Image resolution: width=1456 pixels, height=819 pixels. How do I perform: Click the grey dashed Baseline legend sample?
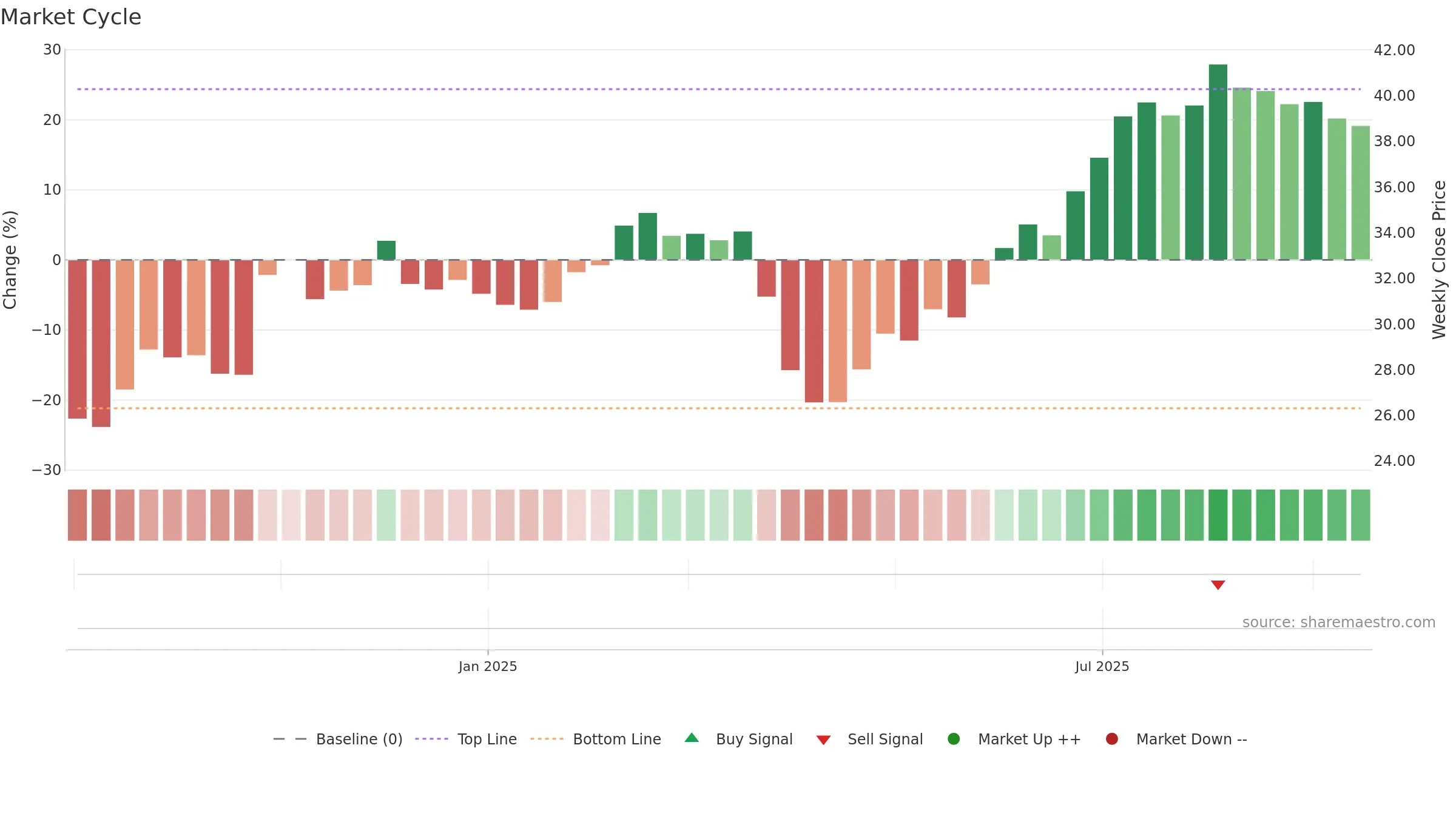tap(290, 739)
